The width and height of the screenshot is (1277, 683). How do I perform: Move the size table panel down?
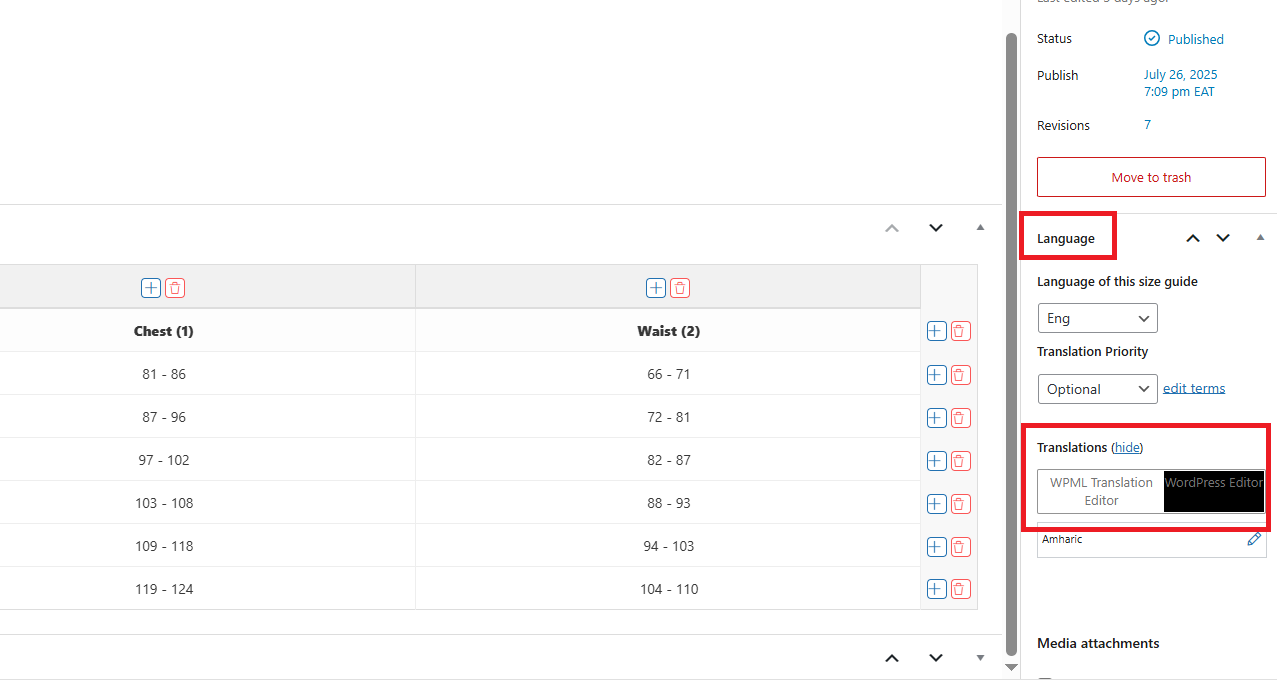point(936,228)
